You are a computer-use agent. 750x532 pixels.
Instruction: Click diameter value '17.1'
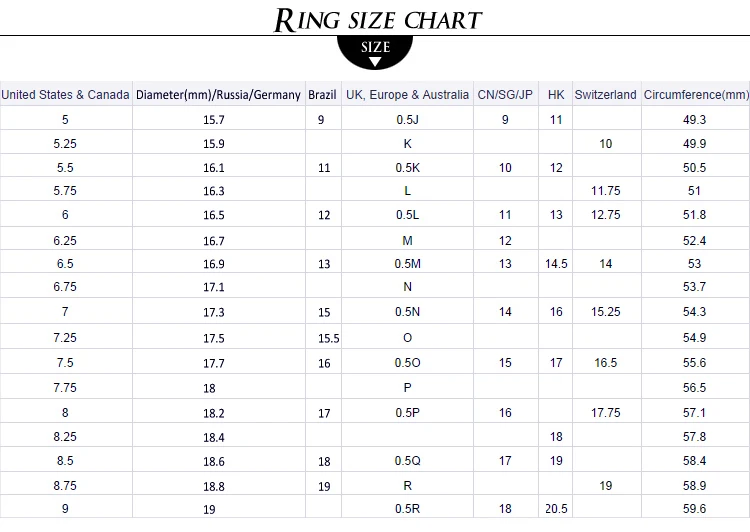214,287
